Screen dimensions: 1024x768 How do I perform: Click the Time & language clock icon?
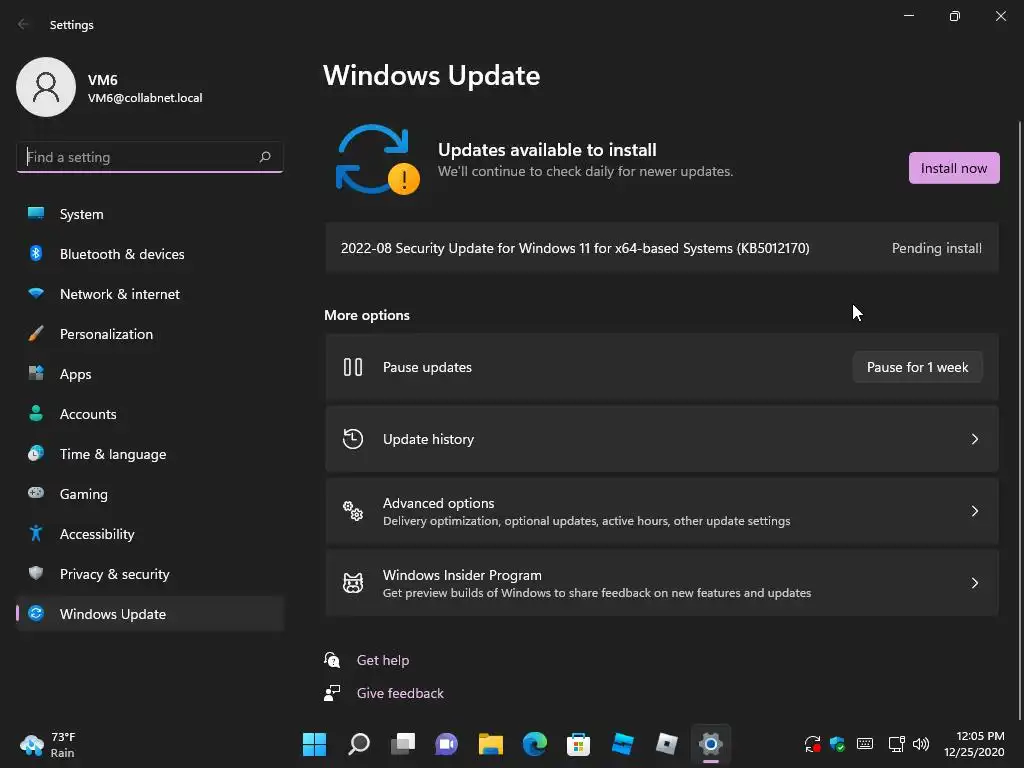pyautogui.click(x=36, y=453)
